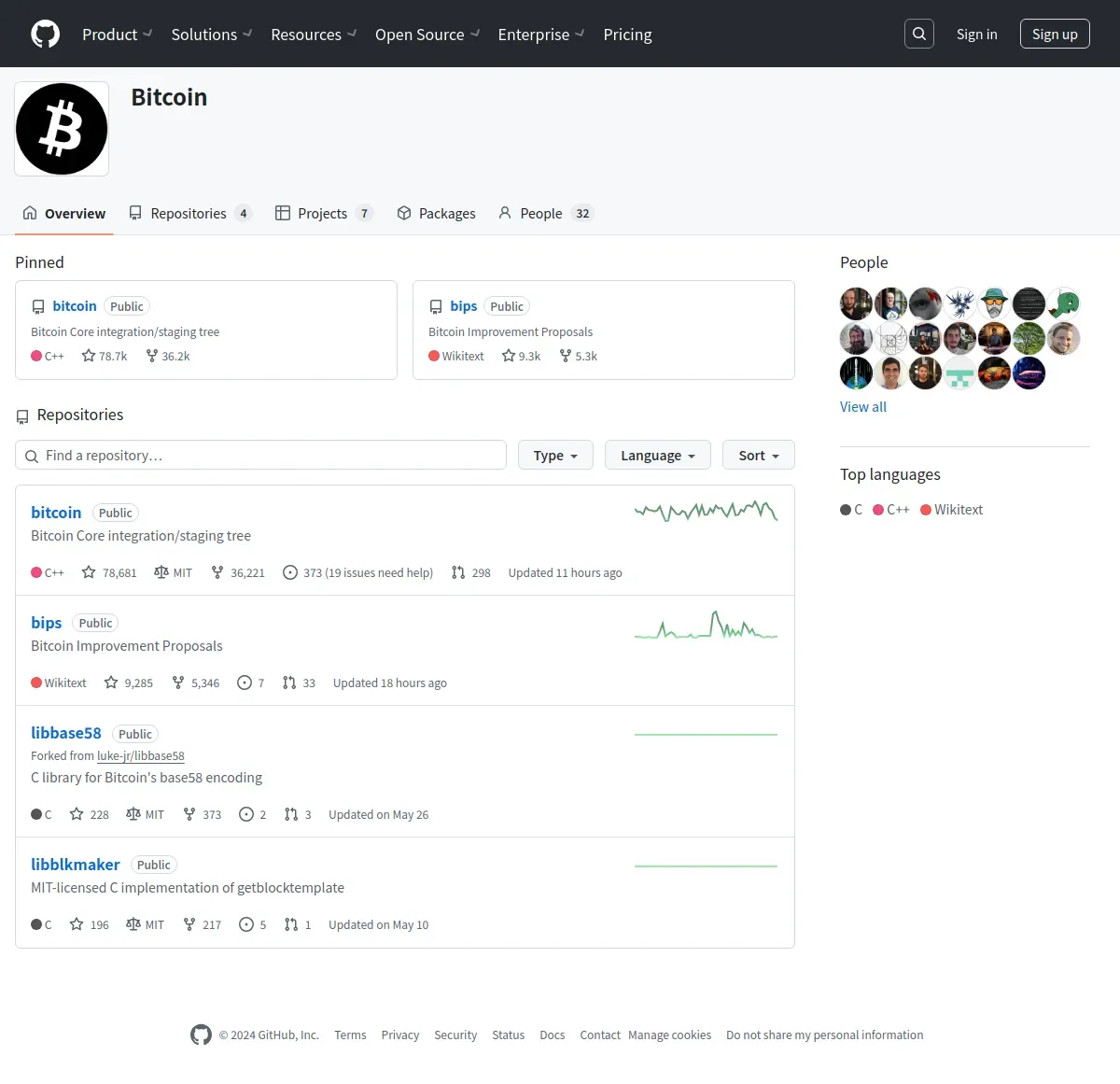Open the Language filter dropdown
Screen dimensions: 1120x1084
pyautogui.click(x=658, y=455)
